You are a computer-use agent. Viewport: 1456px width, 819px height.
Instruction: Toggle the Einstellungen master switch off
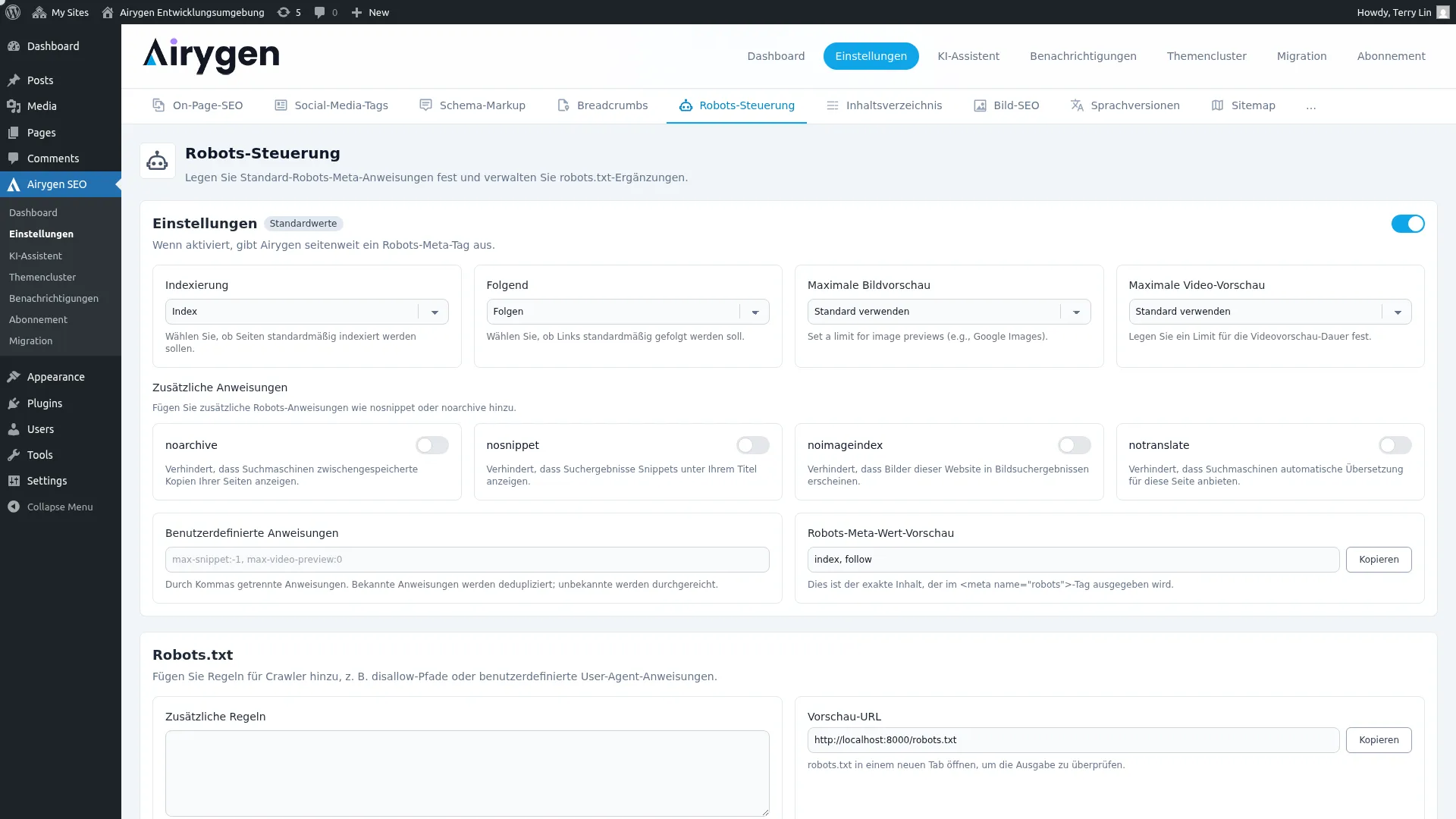(x=1407, y=224)
